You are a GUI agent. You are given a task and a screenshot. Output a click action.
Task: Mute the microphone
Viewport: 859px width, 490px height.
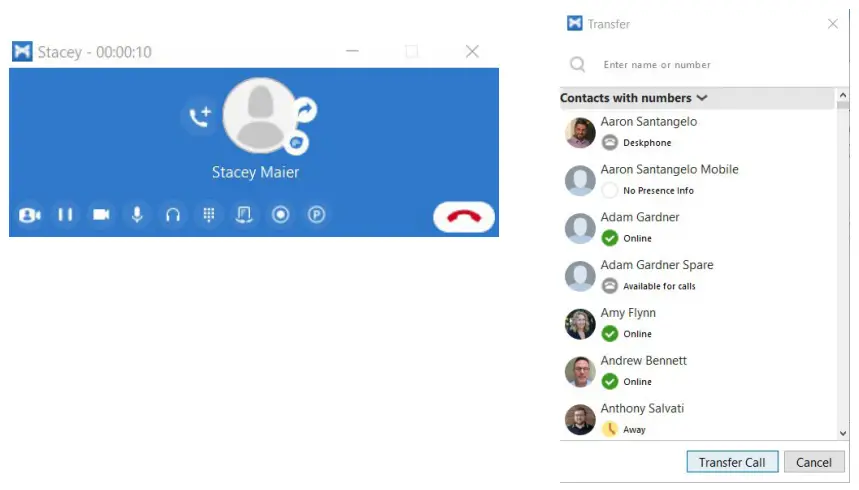click(x=137, y=215)
